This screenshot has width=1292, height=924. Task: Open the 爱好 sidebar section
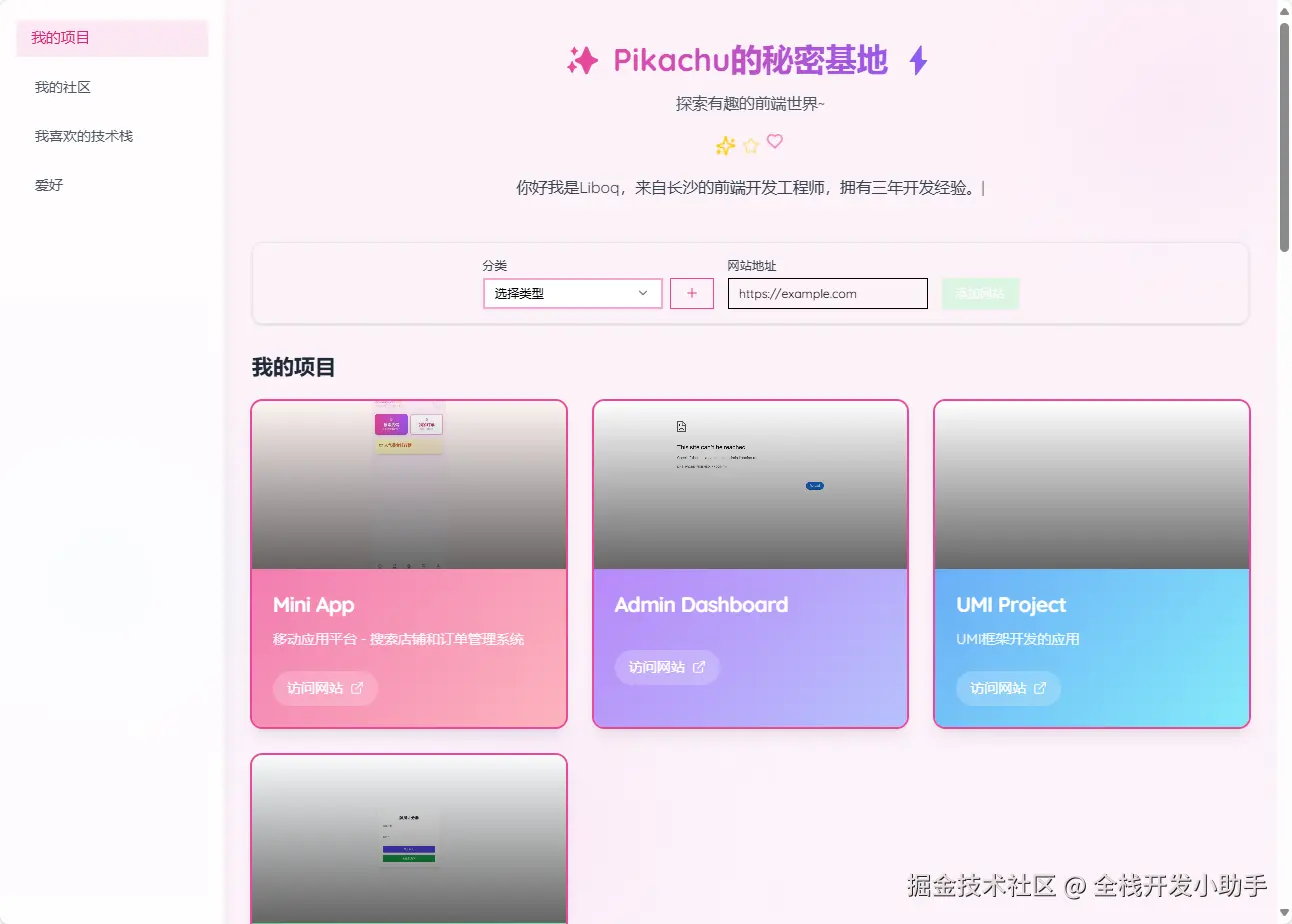49,185
